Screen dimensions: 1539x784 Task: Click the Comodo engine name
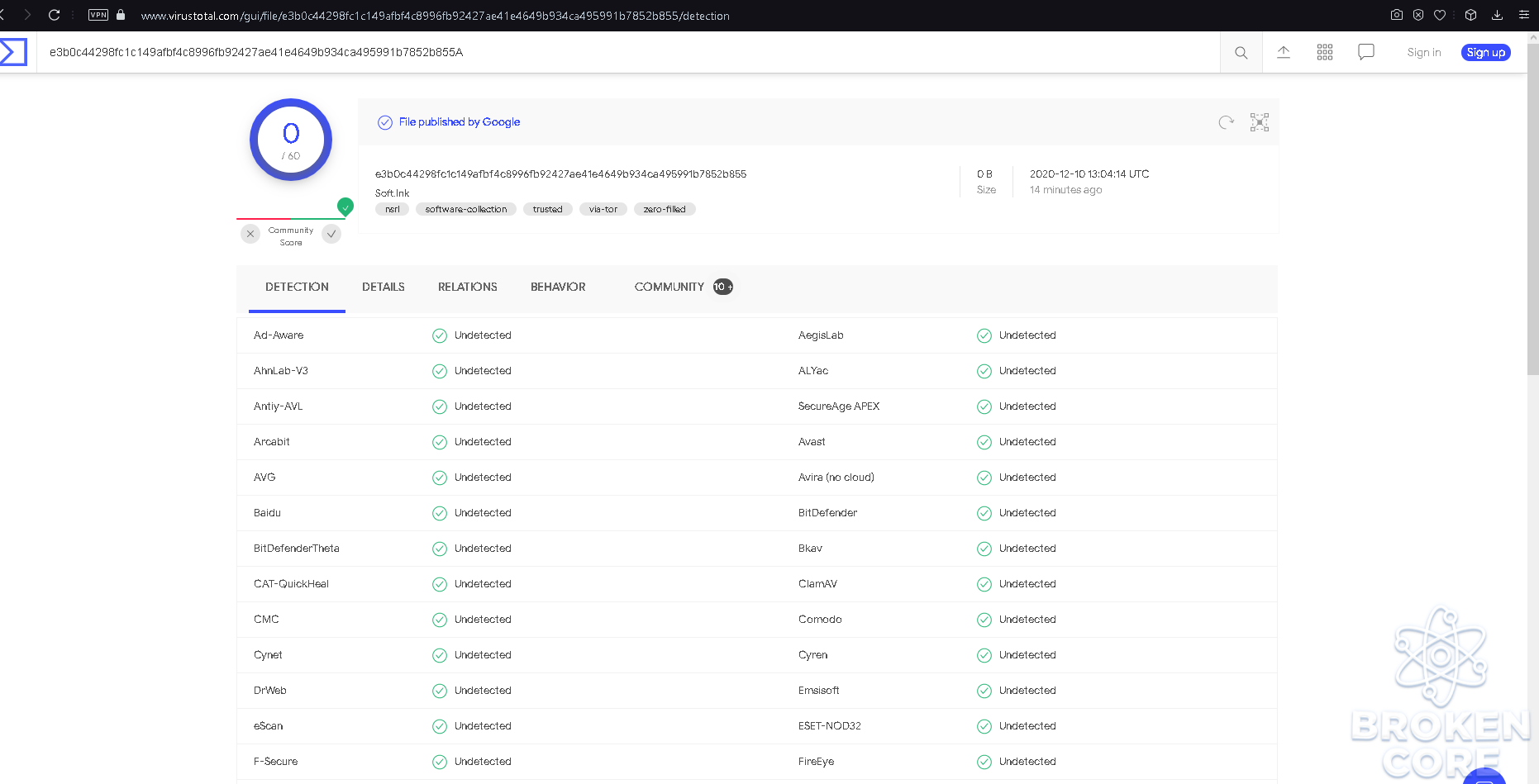coord(820,620)
